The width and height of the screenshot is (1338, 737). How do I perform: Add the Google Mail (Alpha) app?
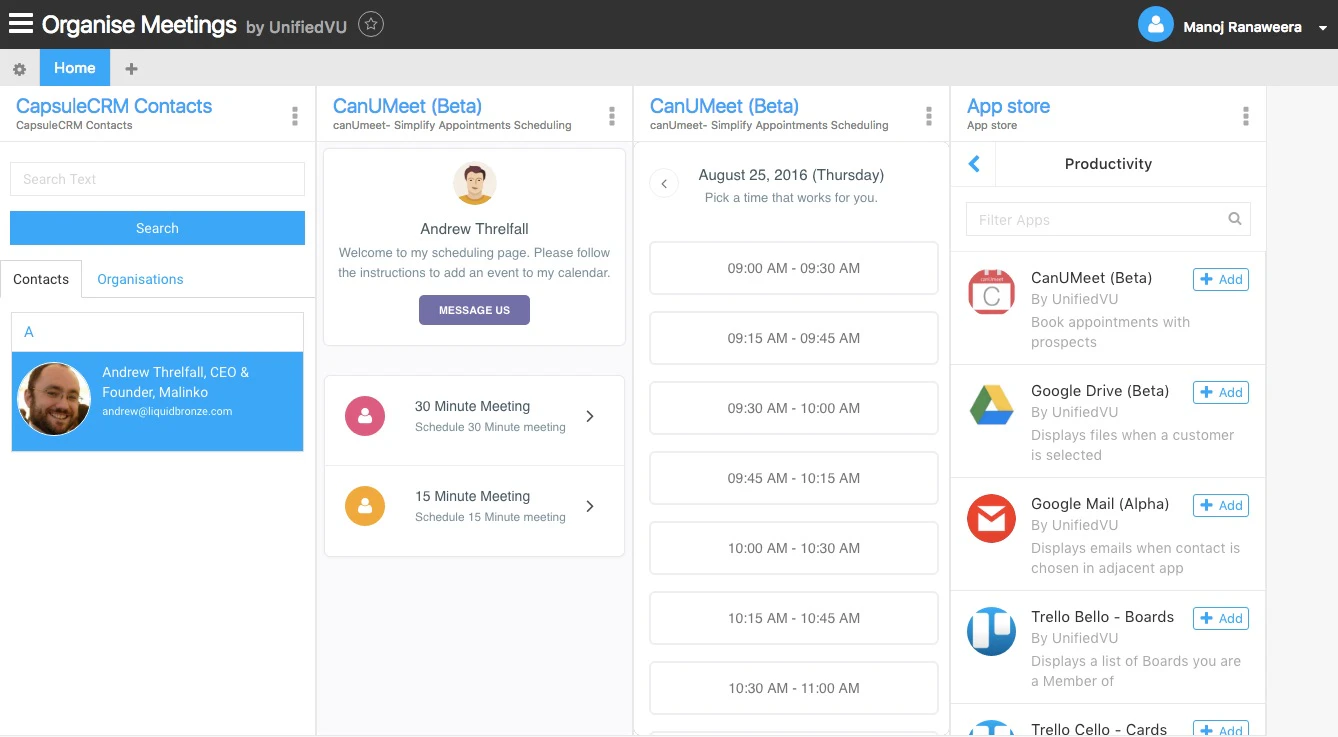tap(1221, 505)
